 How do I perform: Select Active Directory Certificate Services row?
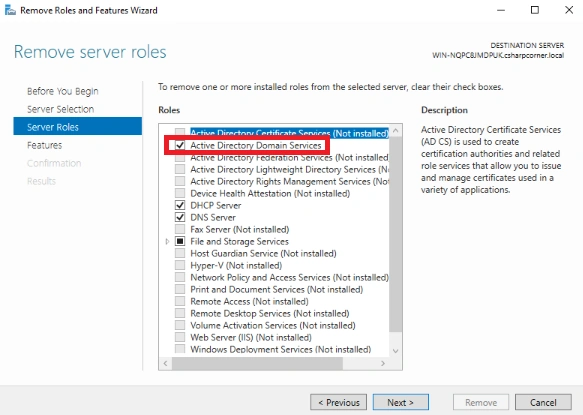[289, 133]
